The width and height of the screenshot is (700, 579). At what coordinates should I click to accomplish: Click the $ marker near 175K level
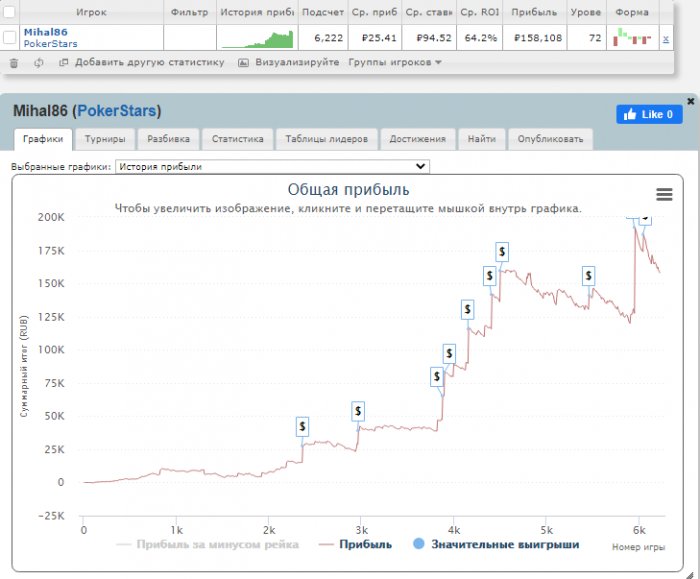coord(502,252)
